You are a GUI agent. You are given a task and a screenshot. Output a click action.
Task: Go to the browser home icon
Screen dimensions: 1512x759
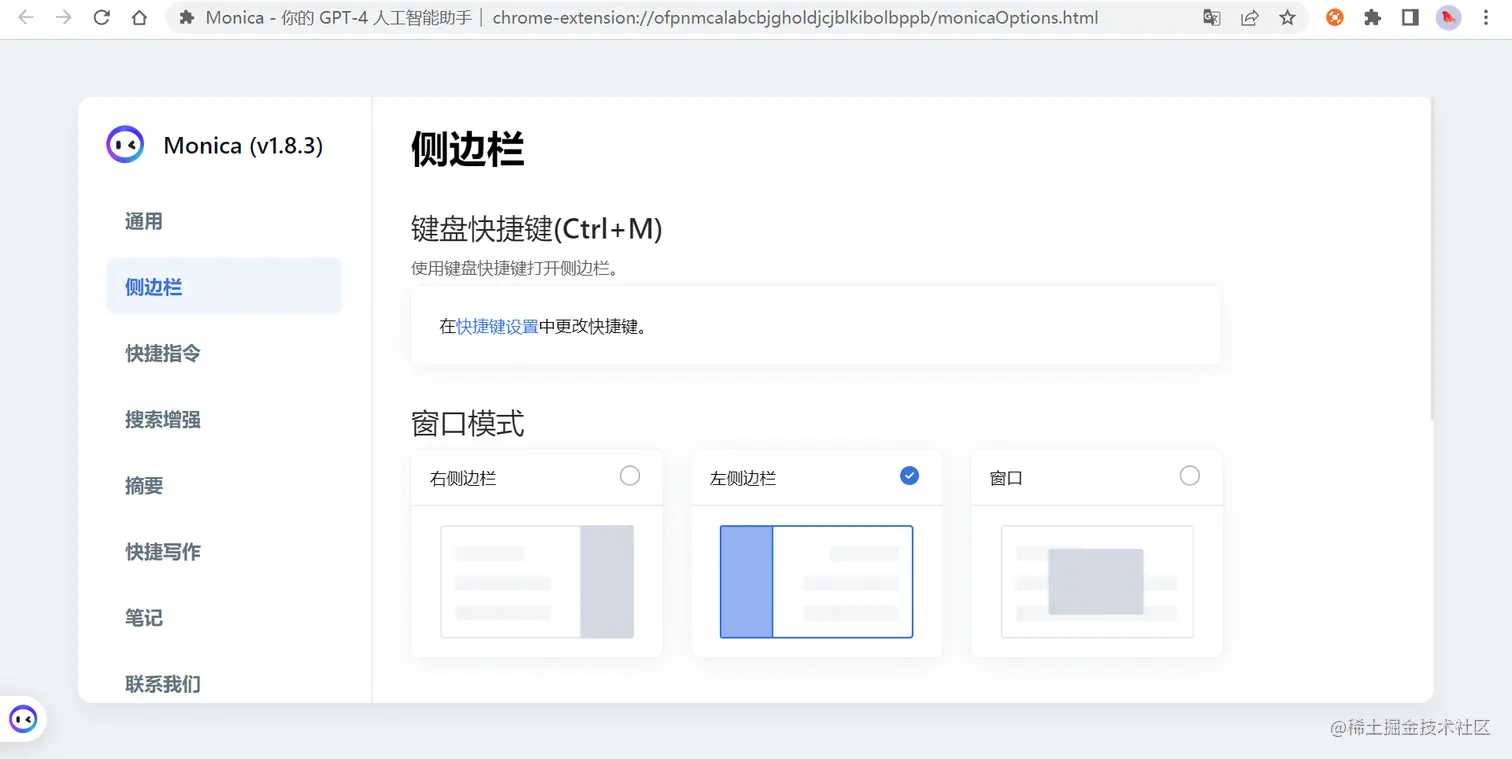click(x=140, y=18)
